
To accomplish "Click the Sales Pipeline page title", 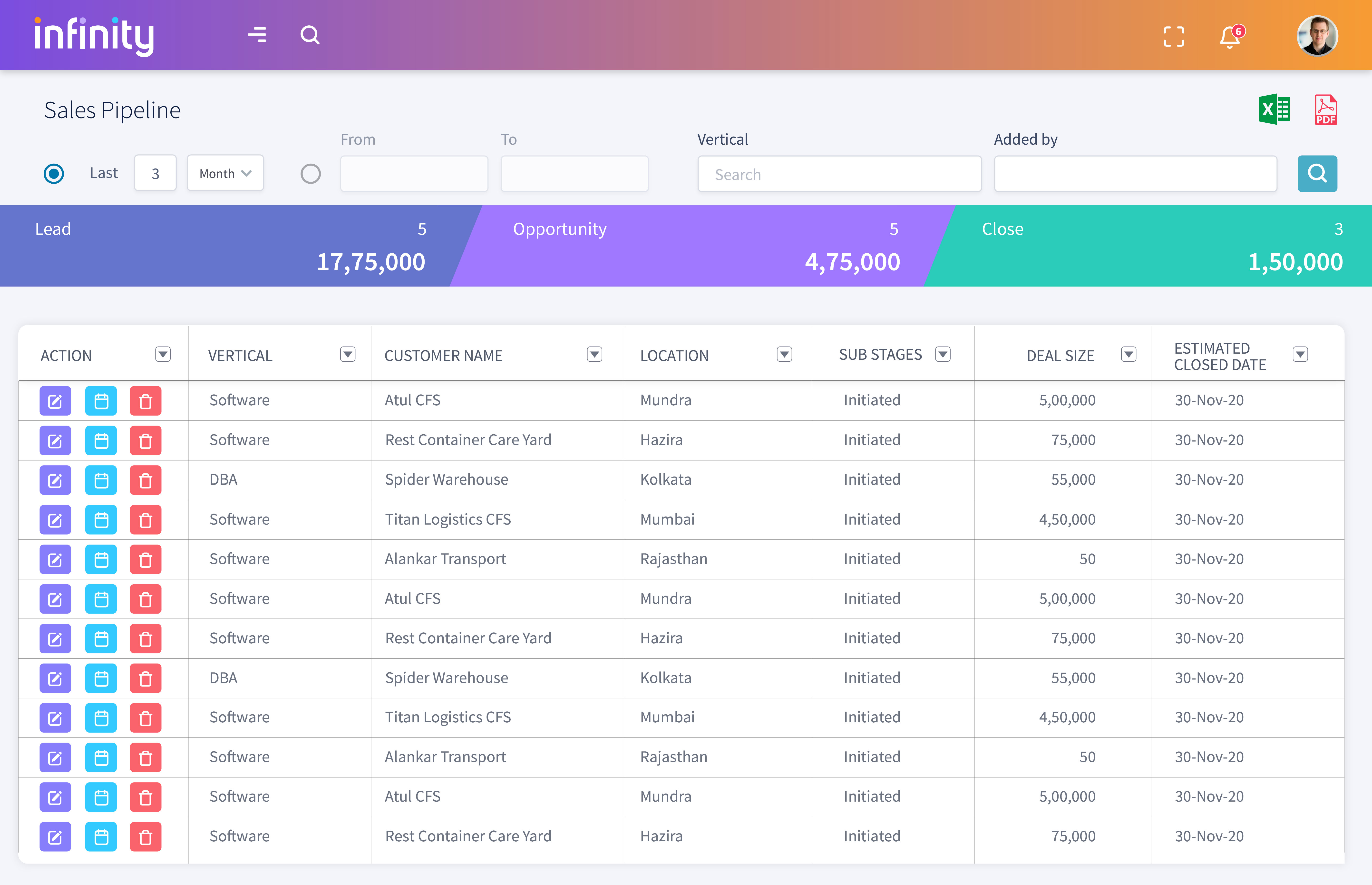I will point(113,110).
